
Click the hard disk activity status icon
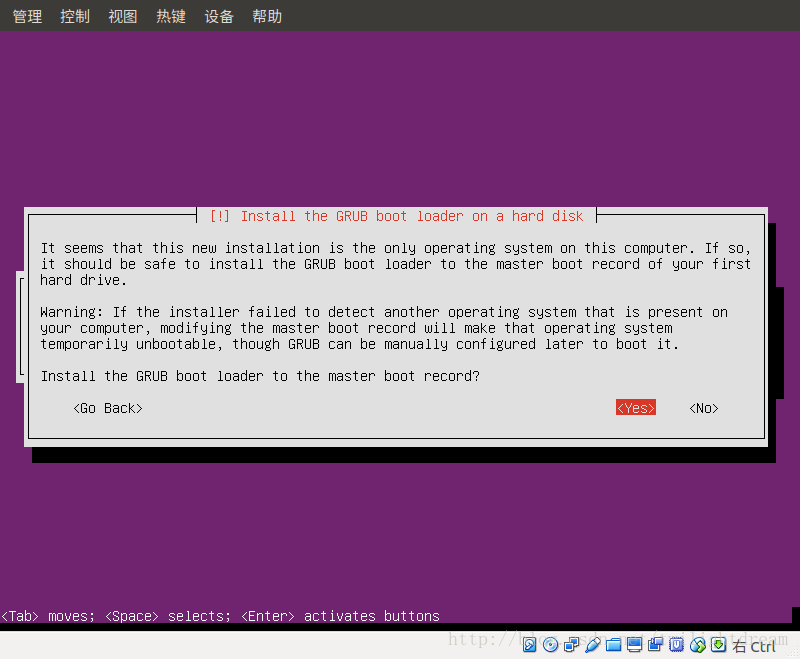pos(528,644)
